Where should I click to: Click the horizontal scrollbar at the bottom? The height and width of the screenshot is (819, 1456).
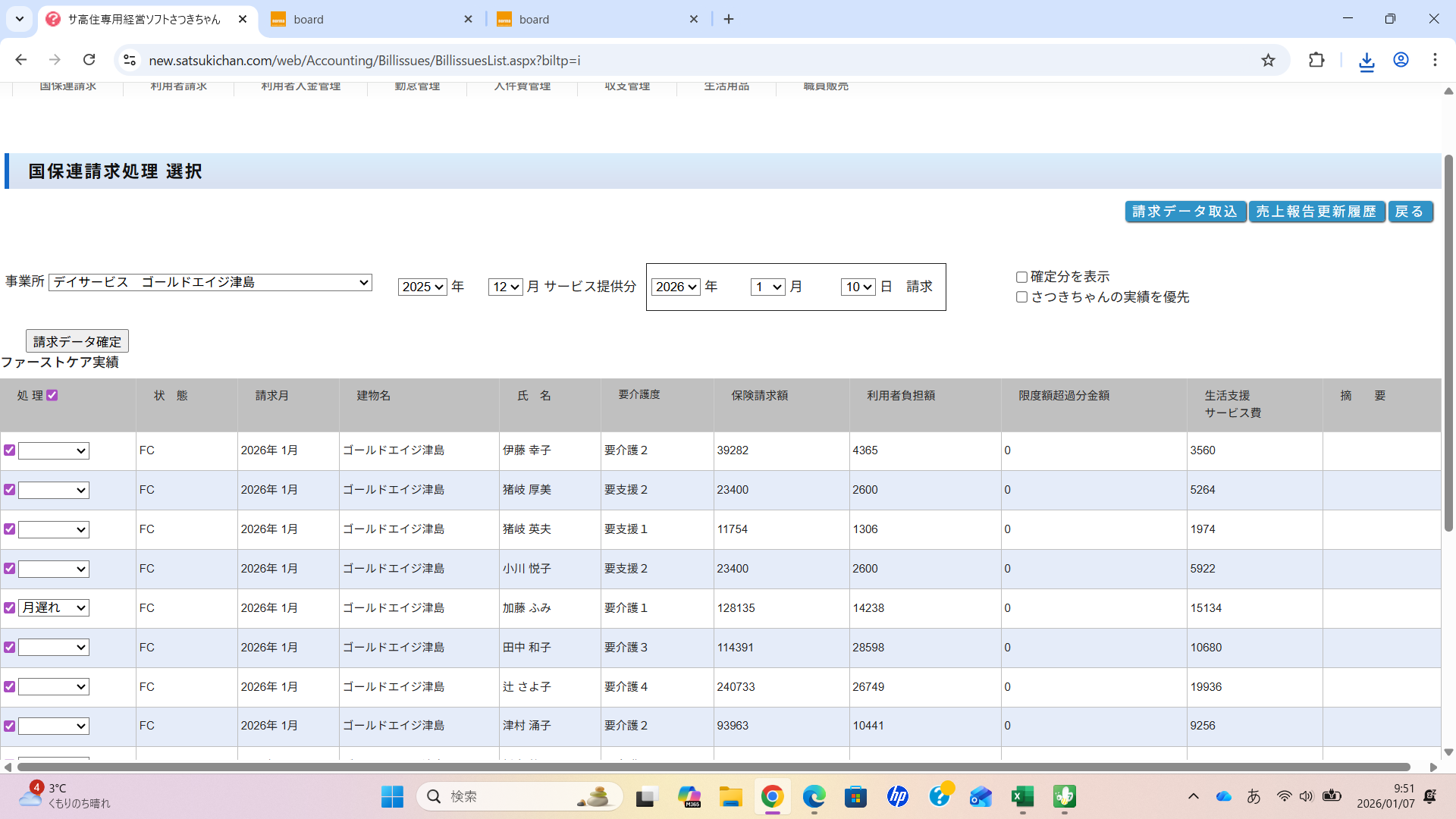pos(713,767)
